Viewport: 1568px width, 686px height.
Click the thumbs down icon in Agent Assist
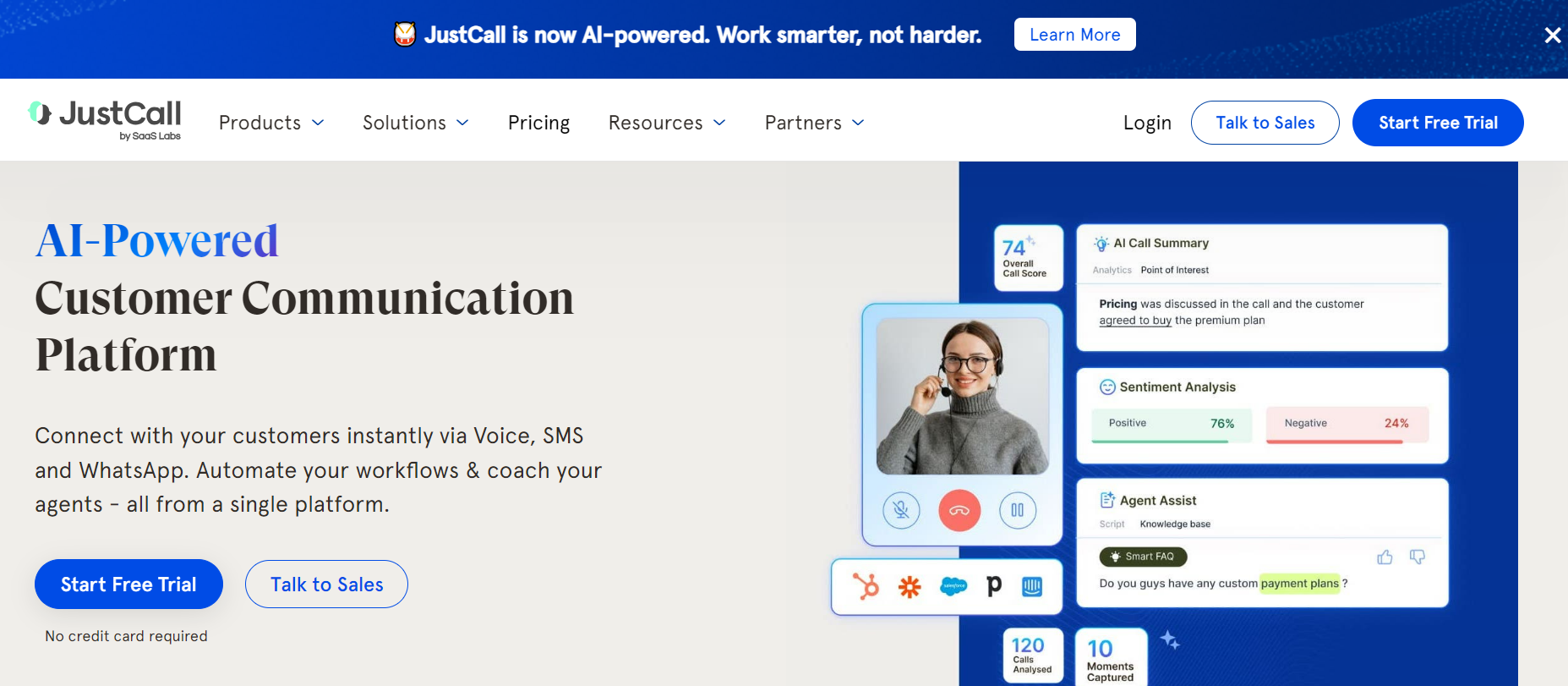1418,557
